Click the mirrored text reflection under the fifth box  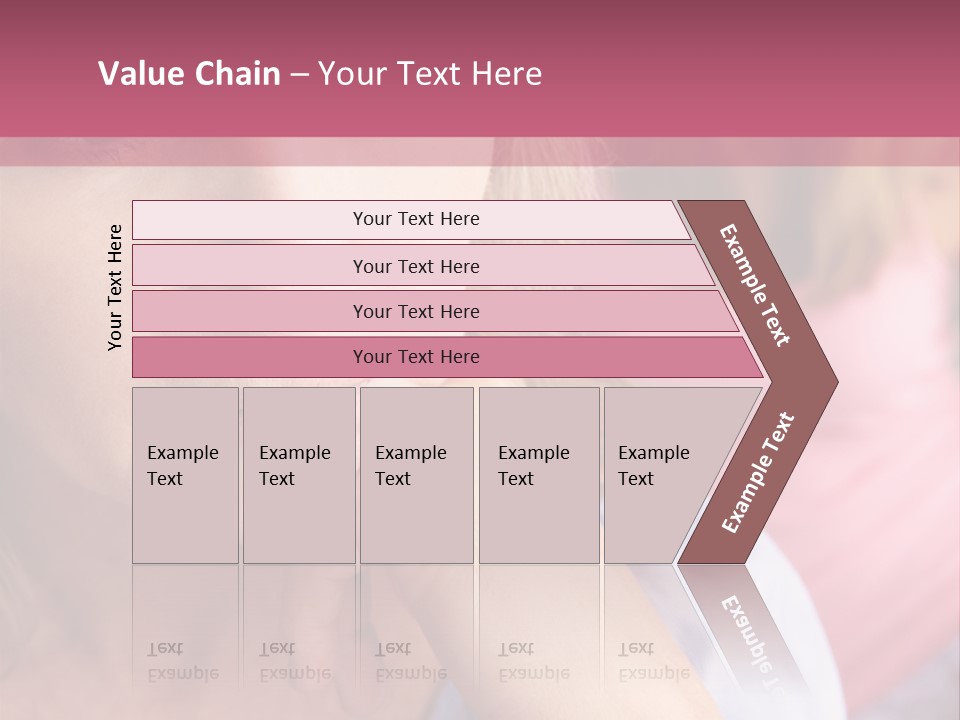[x=654, y=660]
